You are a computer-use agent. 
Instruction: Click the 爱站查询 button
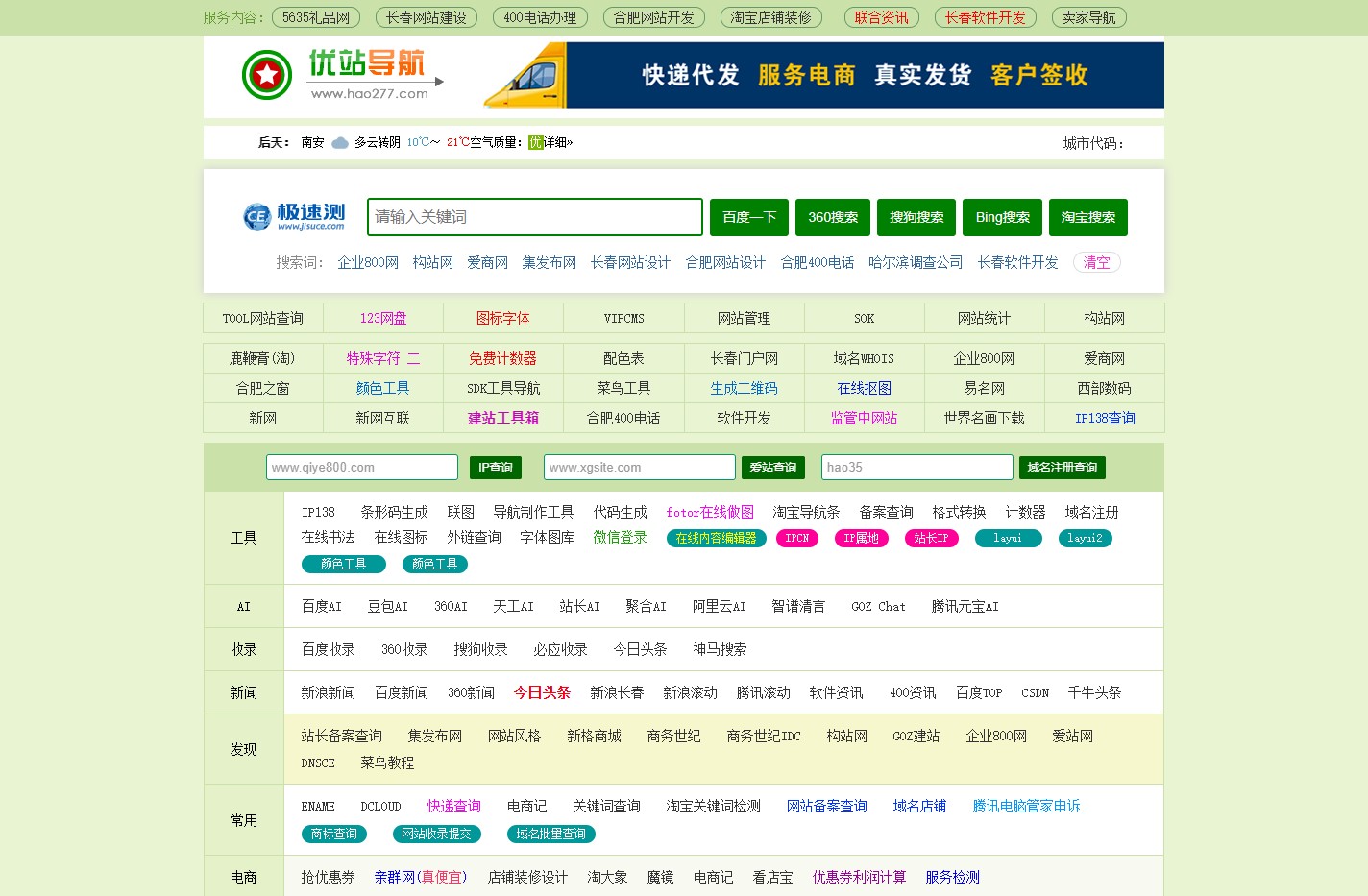pyautogui.click(x=773, y=468)
